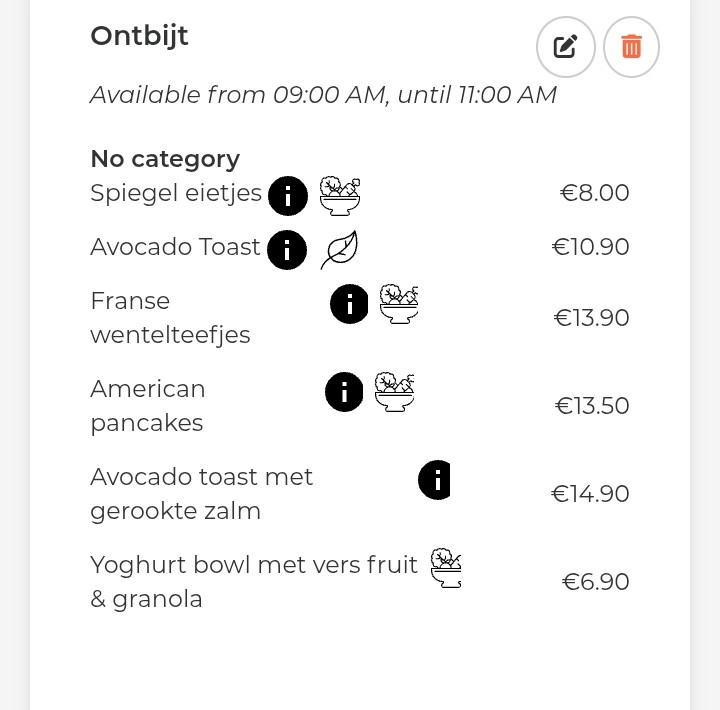The image size is (720, 710).
Task: Edit the Ontbijt menu with pencil icon
Action: 565,47
